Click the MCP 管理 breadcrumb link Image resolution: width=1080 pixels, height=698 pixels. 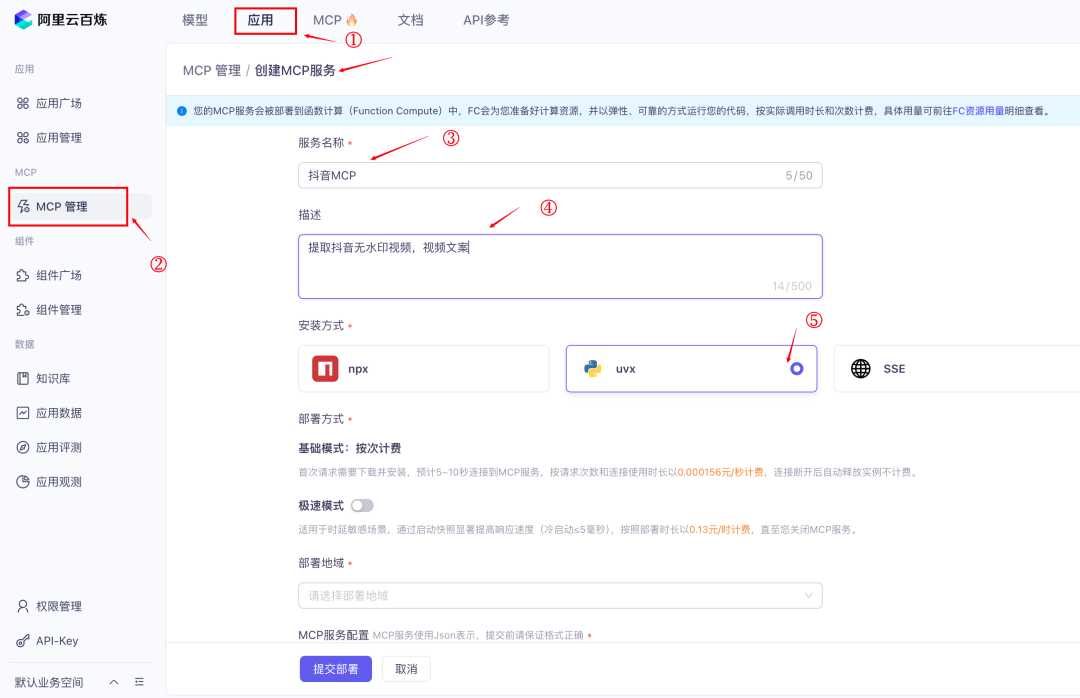211,70
